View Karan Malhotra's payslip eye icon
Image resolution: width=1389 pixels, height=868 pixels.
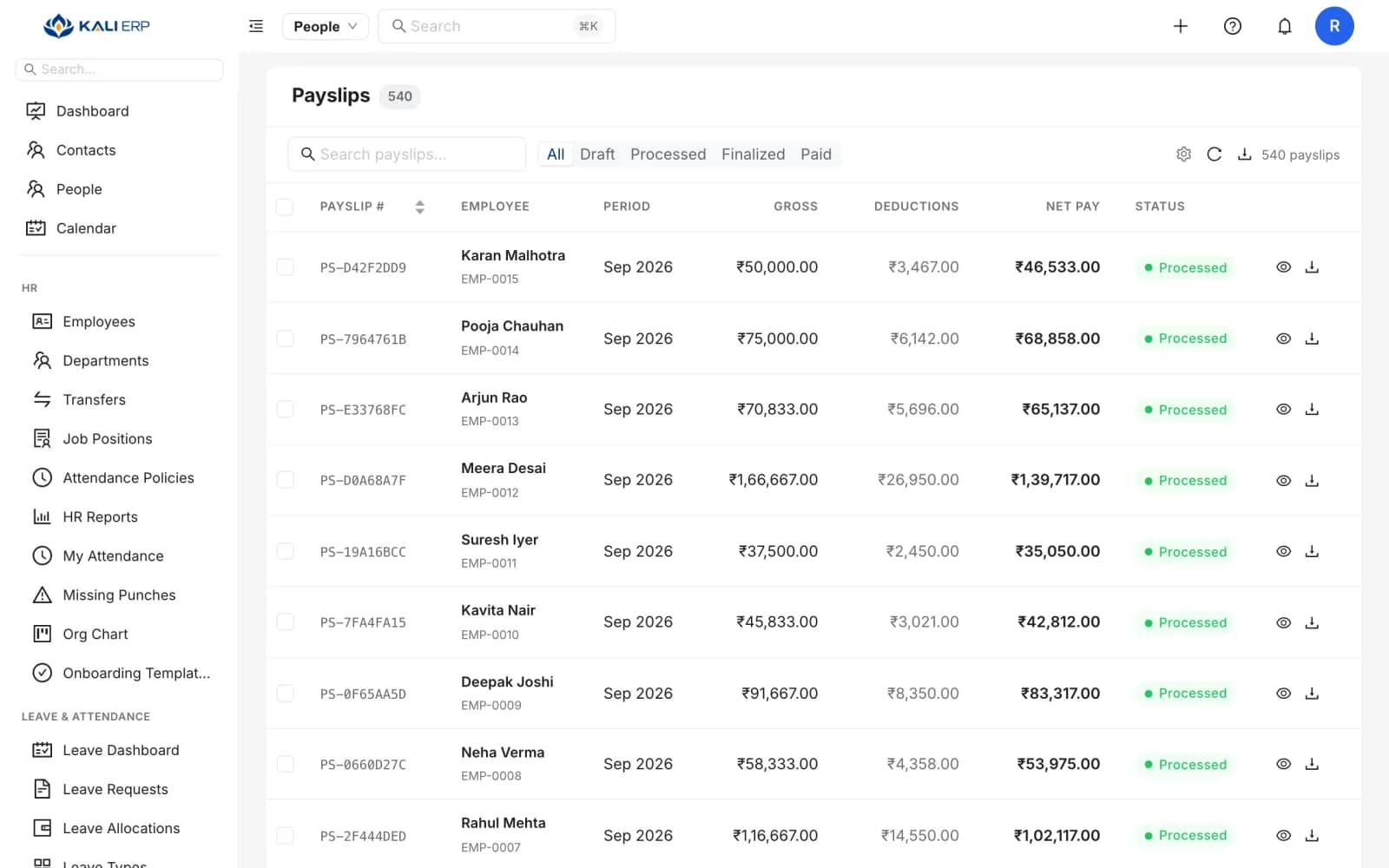click(1283, 267)
